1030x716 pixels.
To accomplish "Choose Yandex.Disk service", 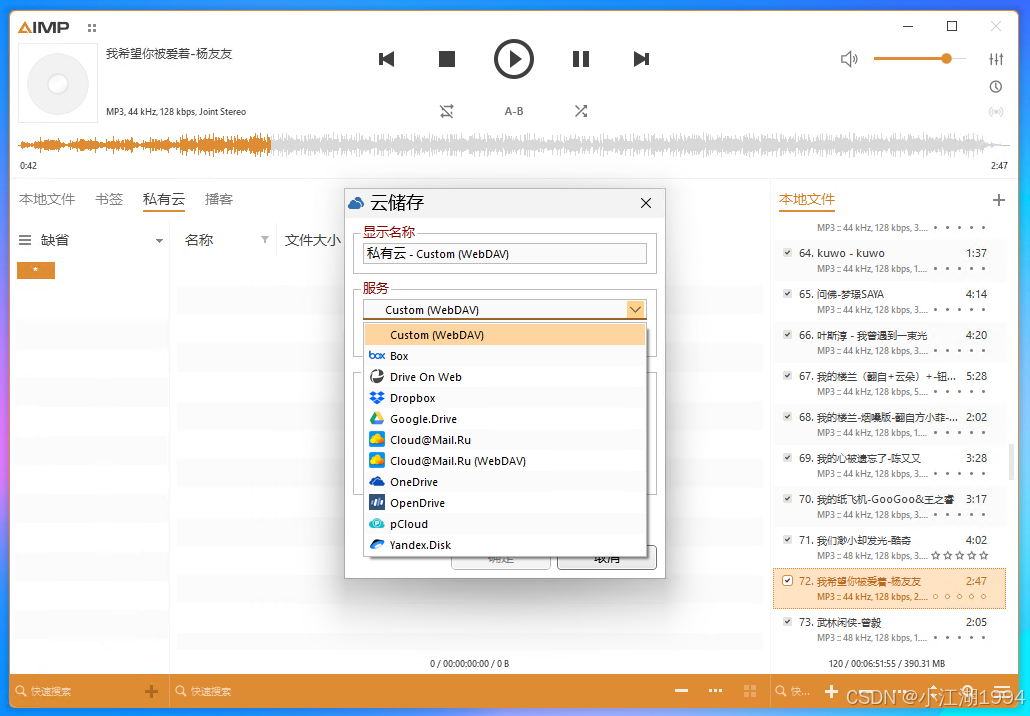I will (504, 545).
